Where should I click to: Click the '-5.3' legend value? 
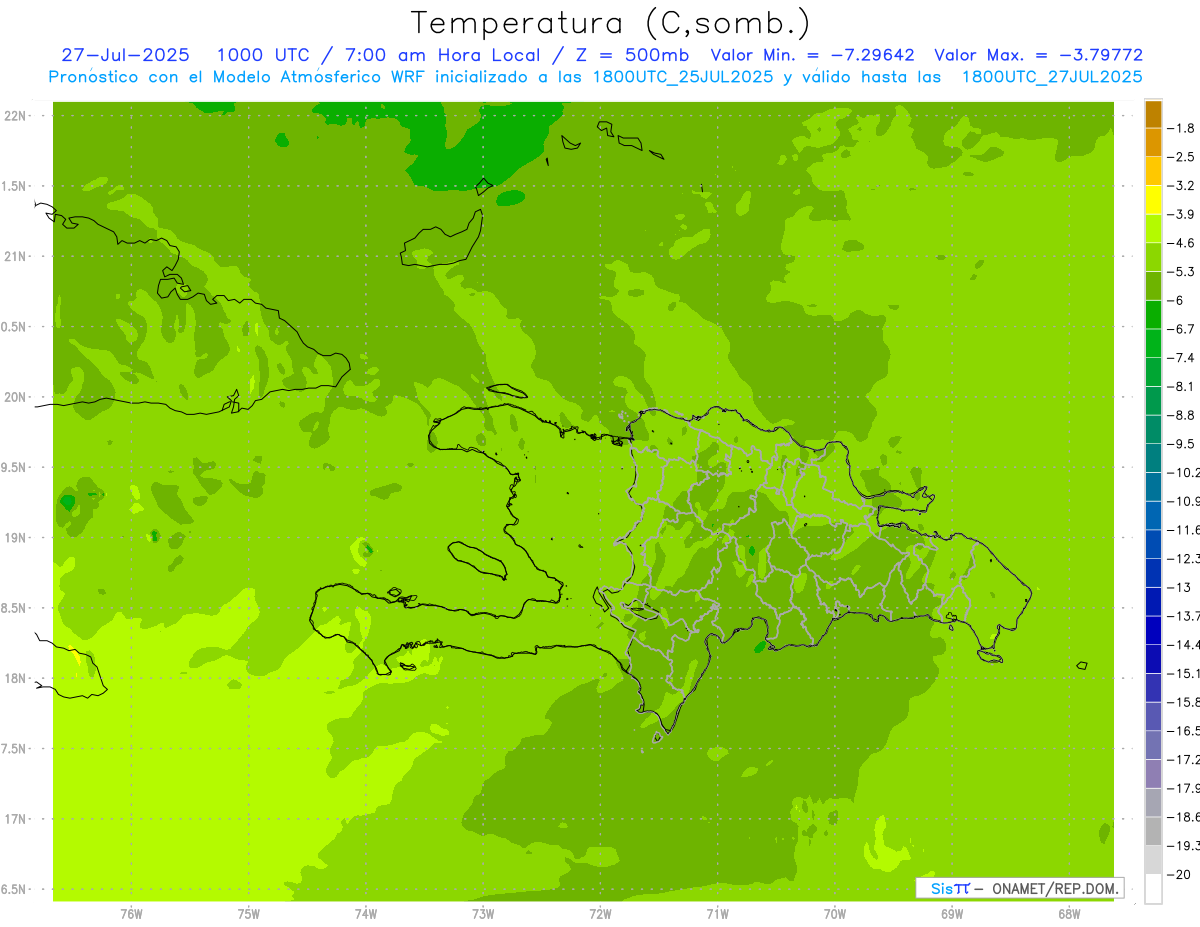point(1182,271)
